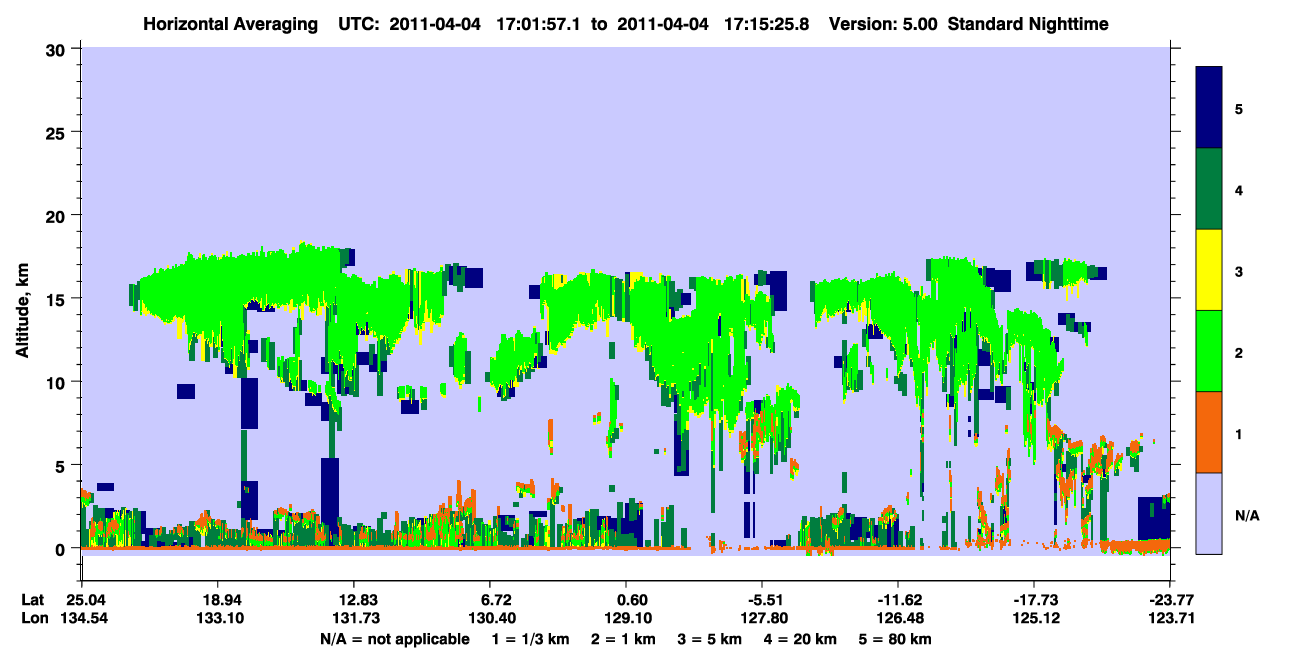Click the altitude tick label 20
The height and width of the screenshot is (667, 1300).
tap(58, 215)
